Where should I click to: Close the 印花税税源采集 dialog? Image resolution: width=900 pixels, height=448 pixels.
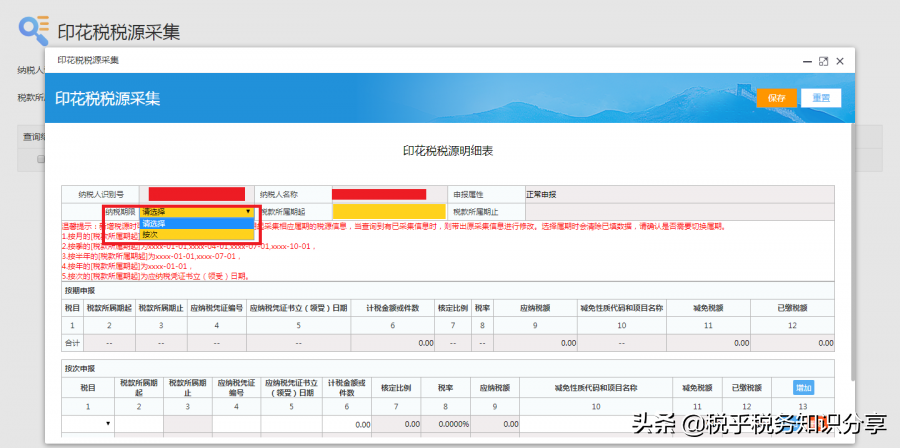pyautogui.click(x=840, y=61)
